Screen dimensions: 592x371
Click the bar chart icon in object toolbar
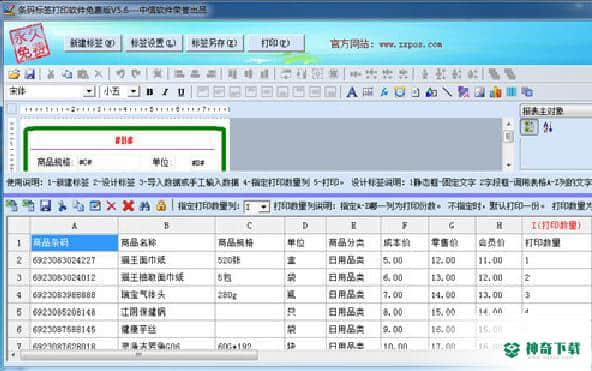[x=495, y=92]
